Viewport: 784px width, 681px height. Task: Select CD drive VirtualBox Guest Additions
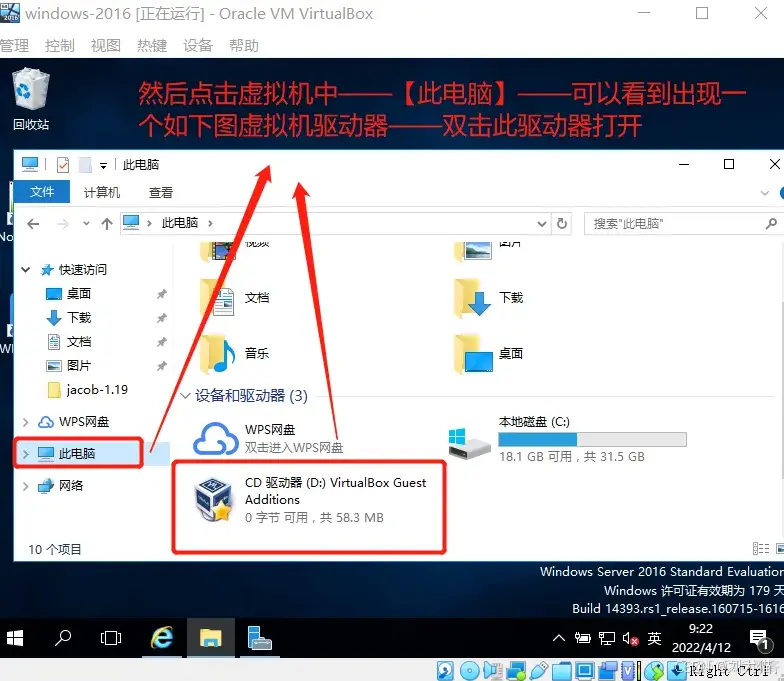click(310, 500)
